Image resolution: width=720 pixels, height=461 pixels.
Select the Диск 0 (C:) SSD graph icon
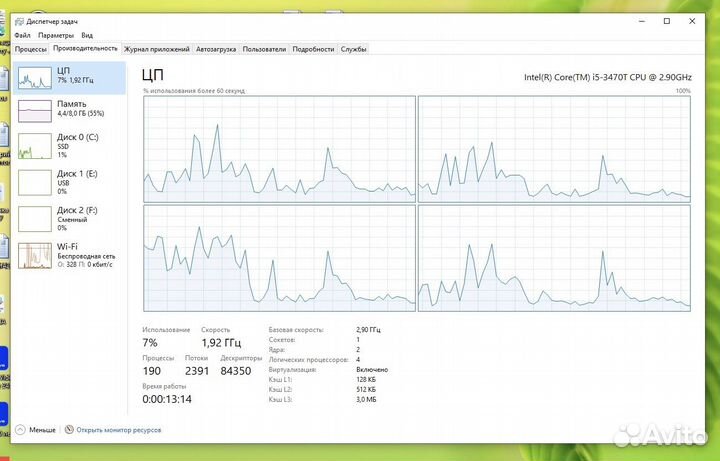[x=35, y=146]
